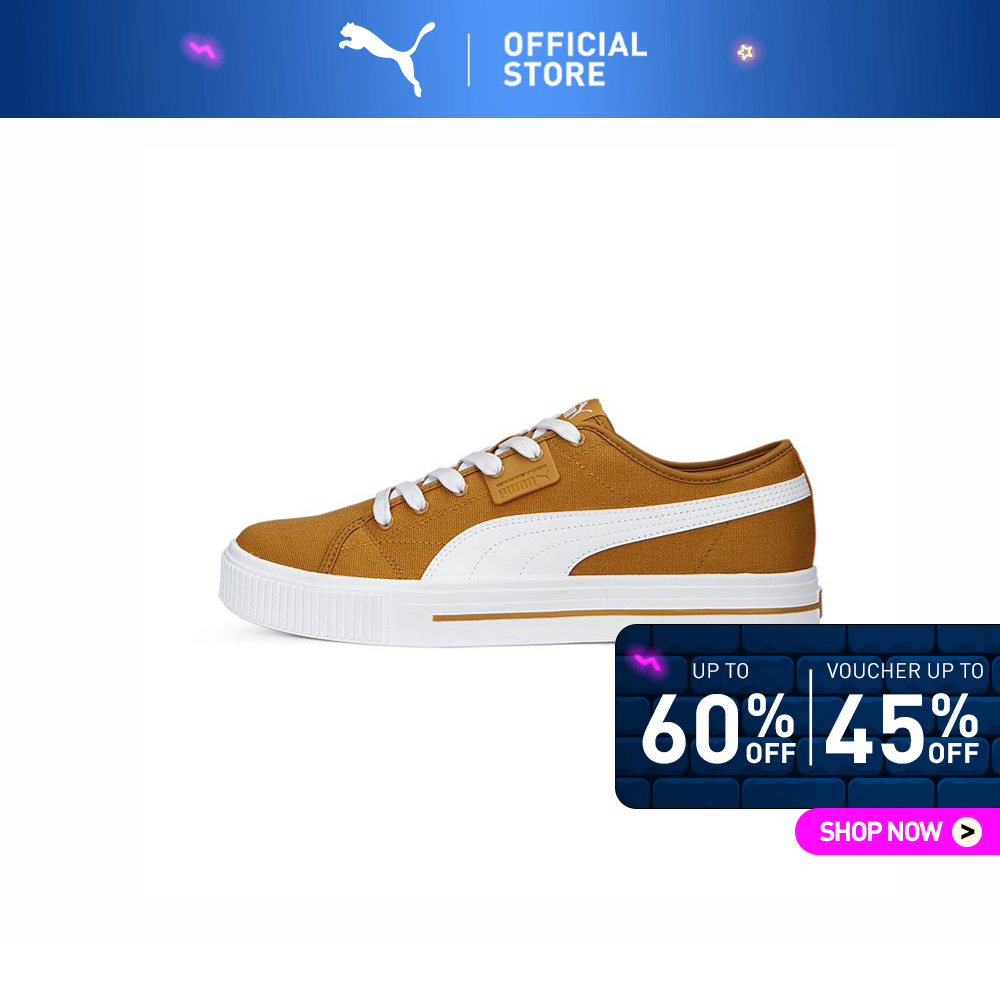Click the arrow circle icon beside Shop Now
This screenshot has height=1000, width=1000.
point(967,832)
